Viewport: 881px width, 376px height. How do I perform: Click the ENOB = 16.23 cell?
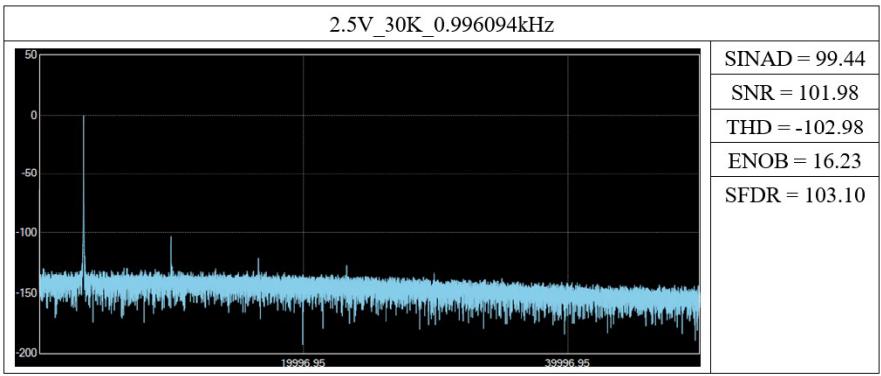(x=794, y=161)
